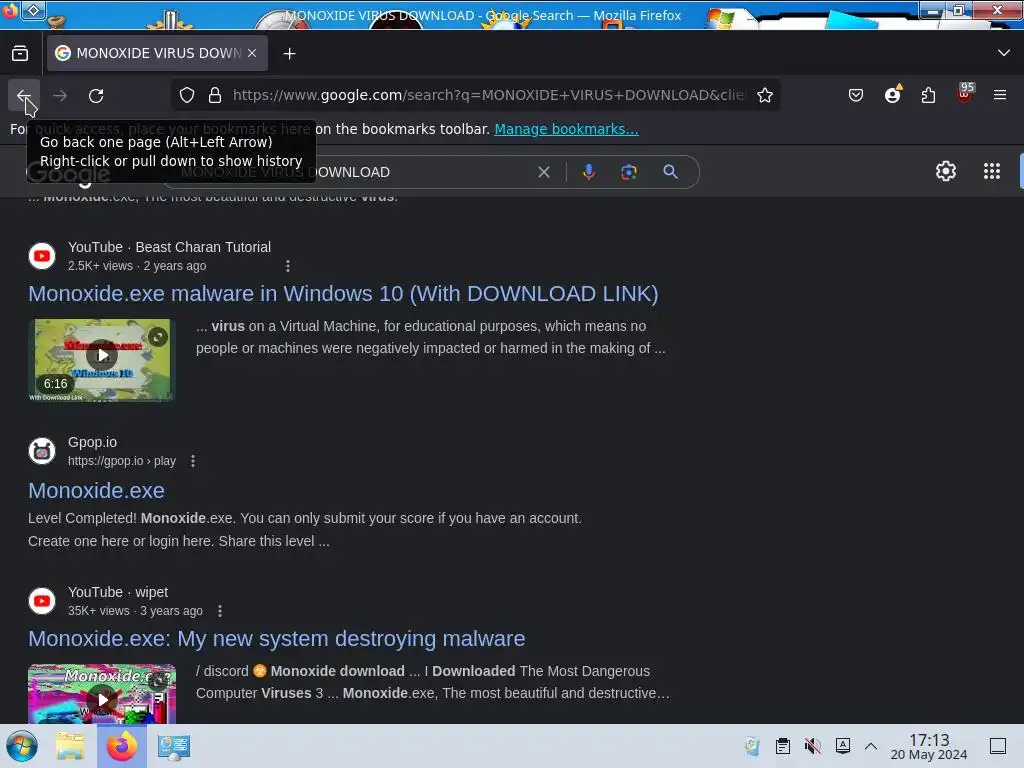Screen dimensions: 1024x768
Task: Reload the current page
Action: [x=96, y=95]
